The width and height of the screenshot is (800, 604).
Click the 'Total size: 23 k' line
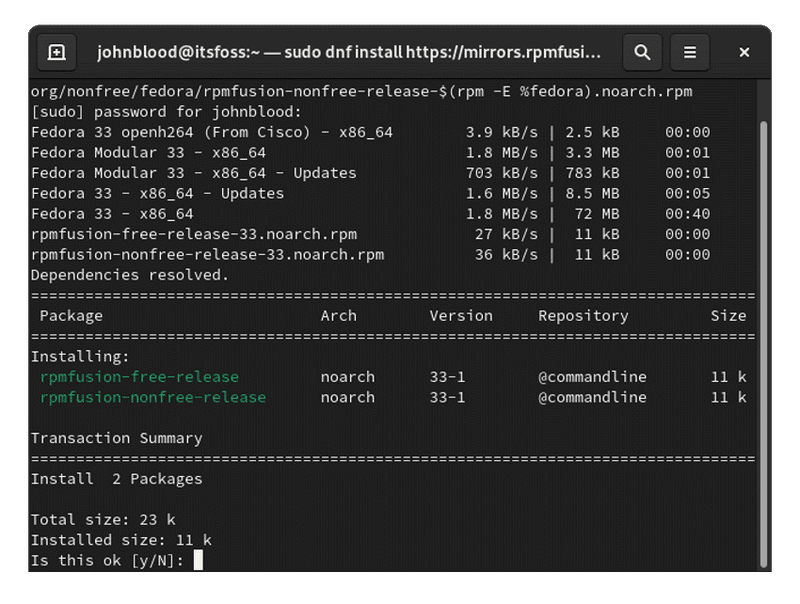tap(103, 520)
